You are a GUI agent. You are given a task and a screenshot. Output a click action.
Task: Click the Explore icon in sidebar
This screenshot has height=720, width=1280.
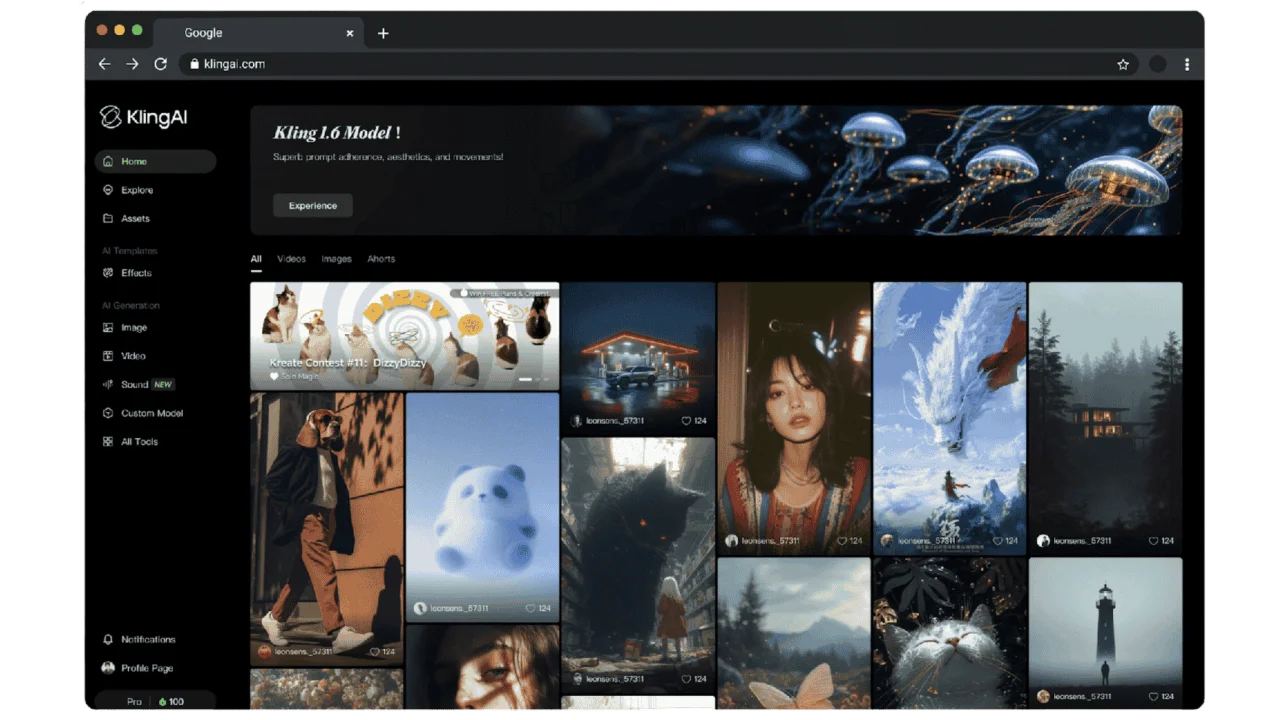pos(108,190)
